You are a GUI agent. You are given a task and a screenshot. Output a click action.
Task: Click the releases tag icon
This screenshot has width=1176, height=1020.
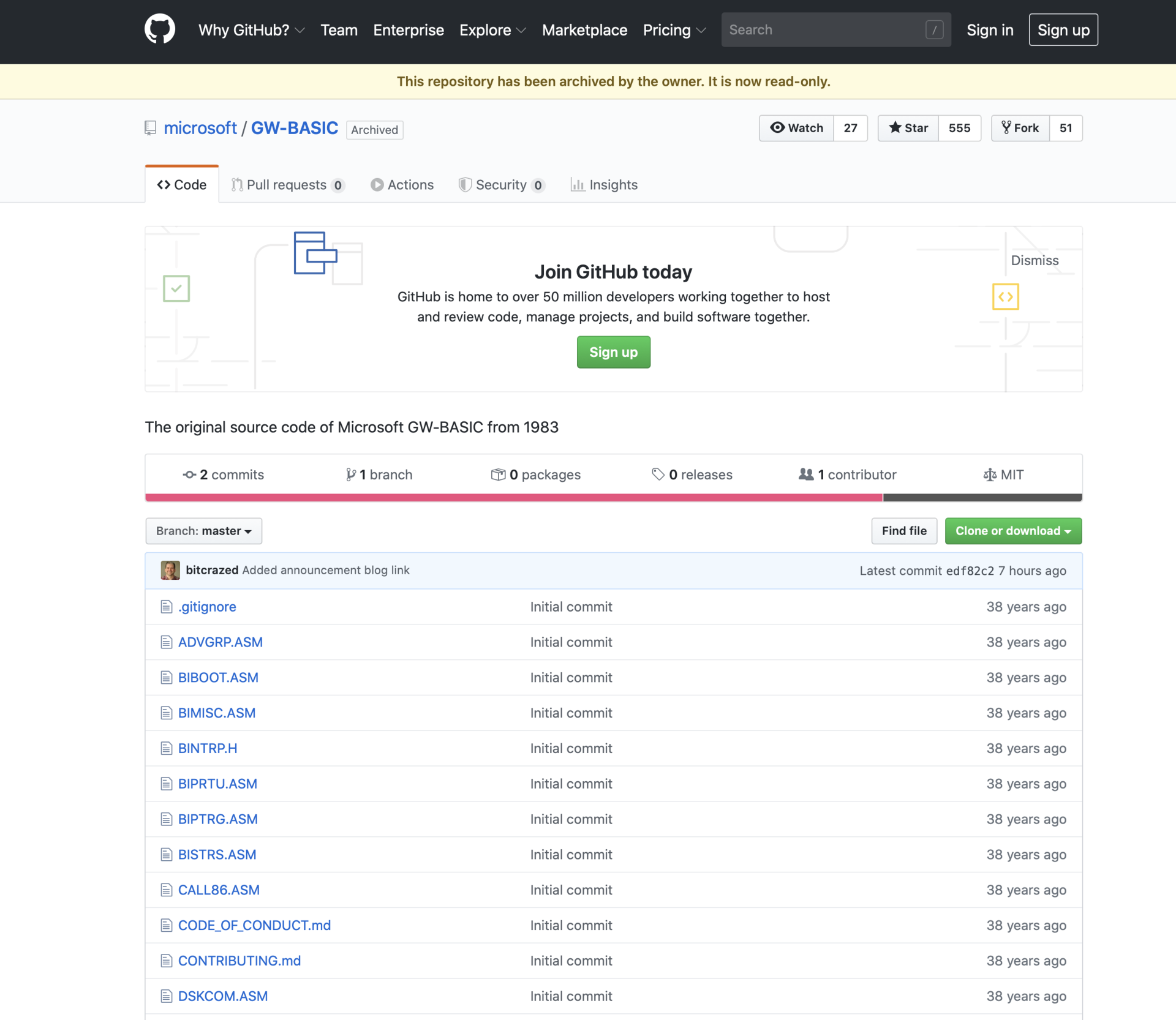click(x=658, y=474)
